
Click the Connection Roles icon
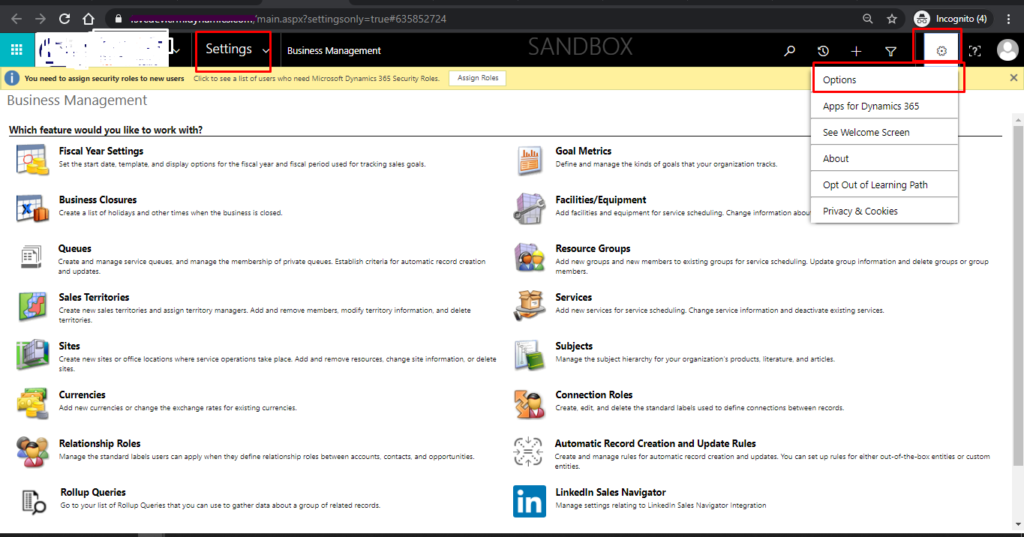tap(529, 403)
